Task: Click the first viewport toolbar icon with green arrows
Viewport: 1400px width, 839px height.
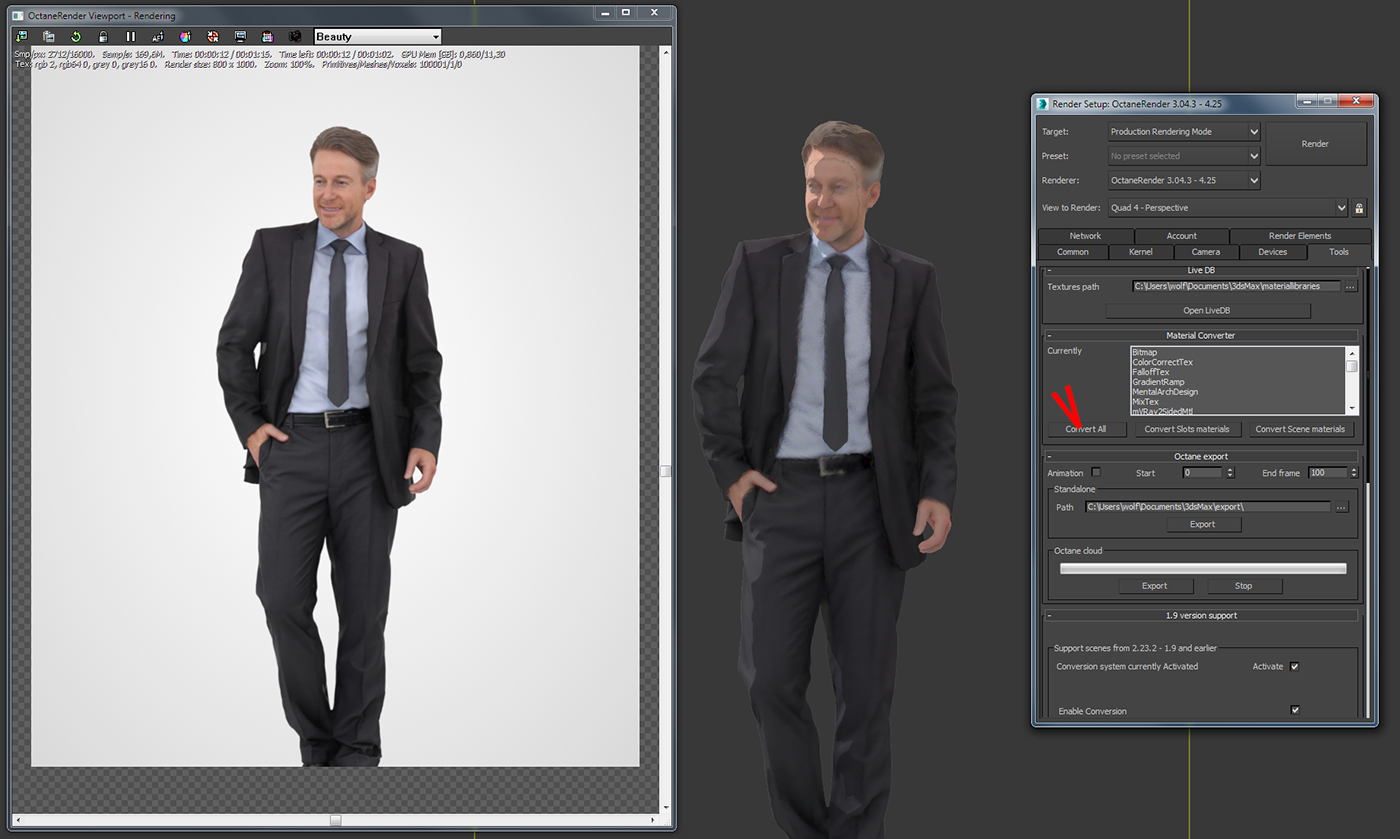Action: pyautogui.click(x=22, y=37)
